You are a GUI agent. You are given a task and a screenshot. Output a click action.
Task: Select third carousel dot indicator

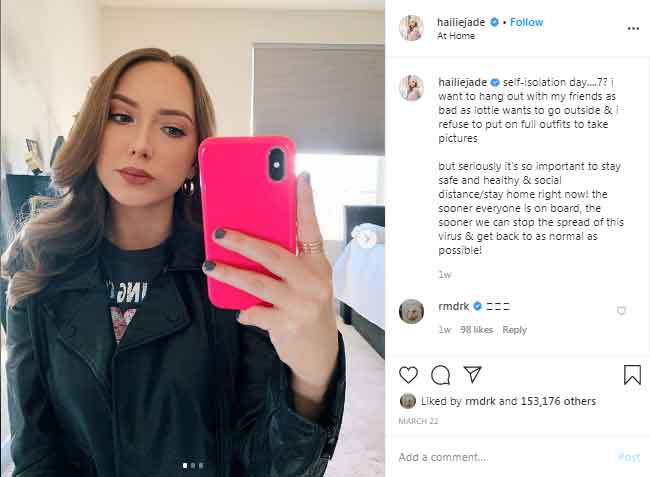201,466
